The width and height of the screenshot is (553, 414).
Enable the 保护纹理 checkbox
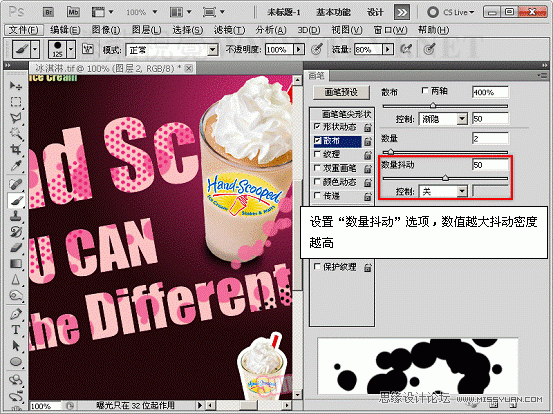pyautogui.click(x=317, y=267)
